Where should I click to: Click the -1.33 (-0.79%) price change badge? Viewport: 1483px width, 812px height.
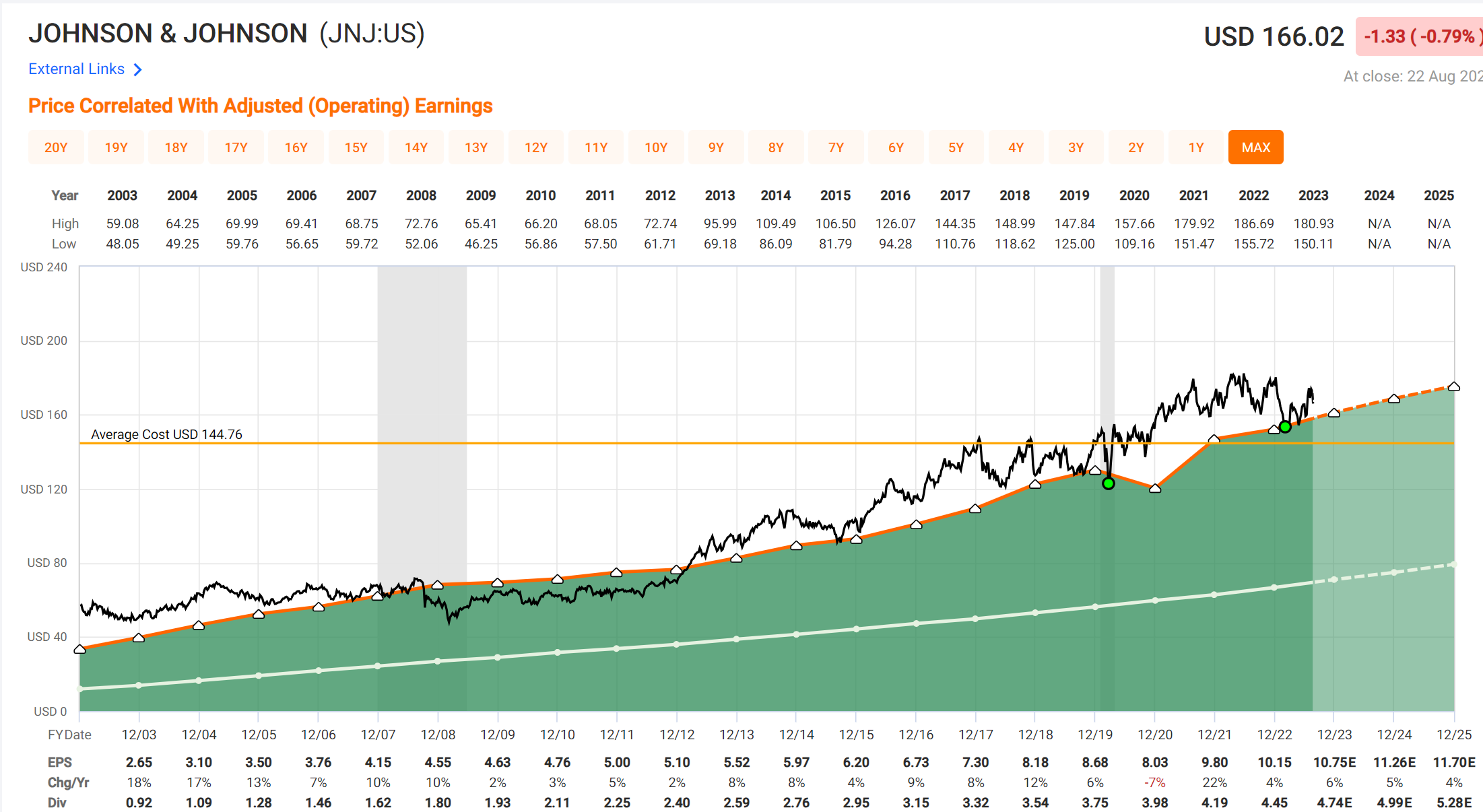tap(1418, 36)
